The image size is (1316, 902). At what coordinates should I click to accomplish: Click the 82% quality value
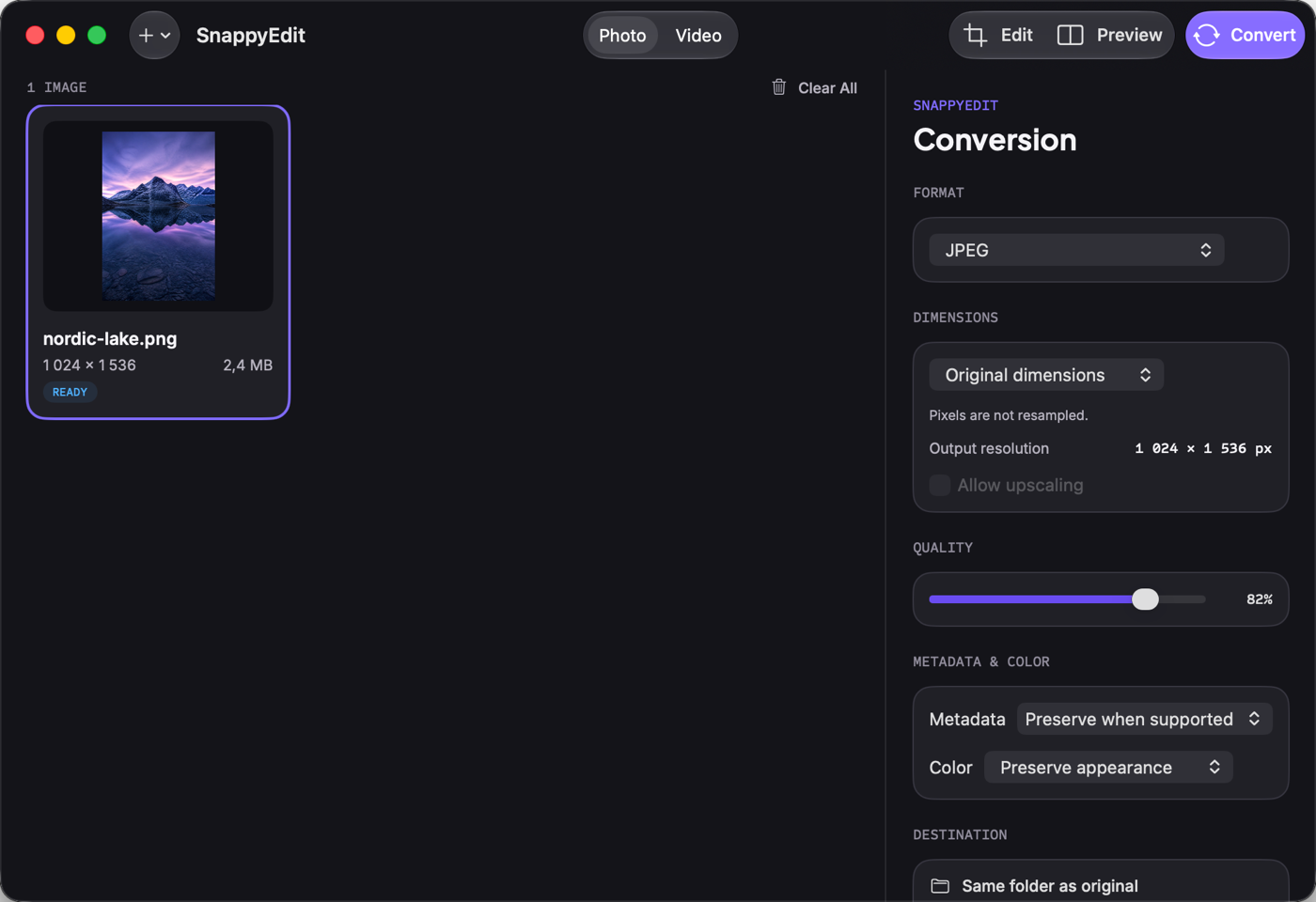(x=1259, y=599)
